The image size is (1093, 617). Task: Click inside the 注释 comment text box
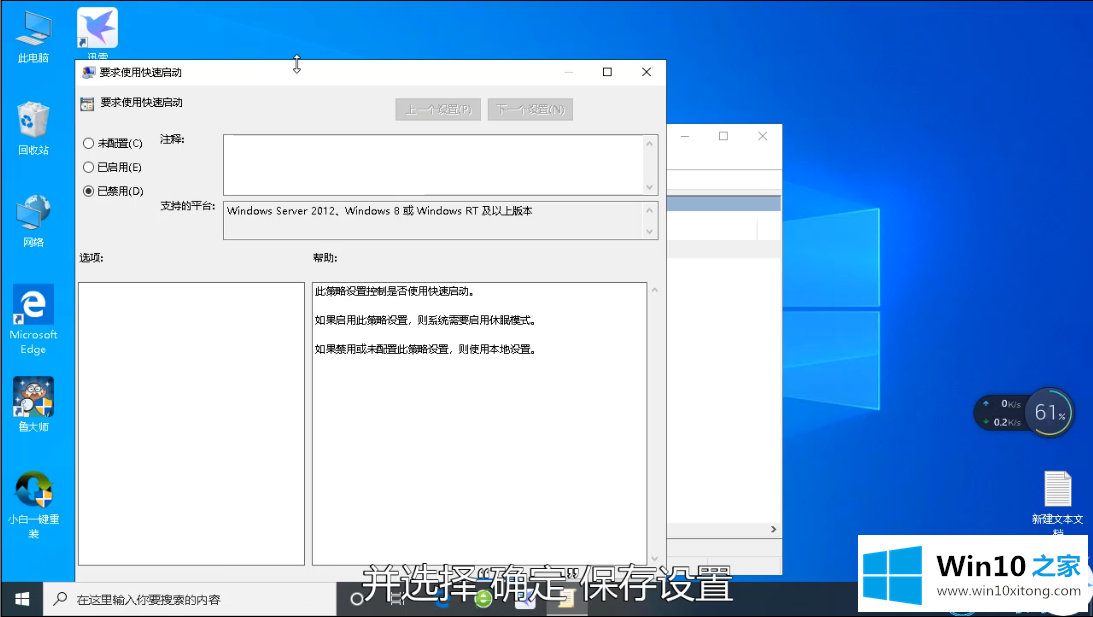(x=433, y=165)
